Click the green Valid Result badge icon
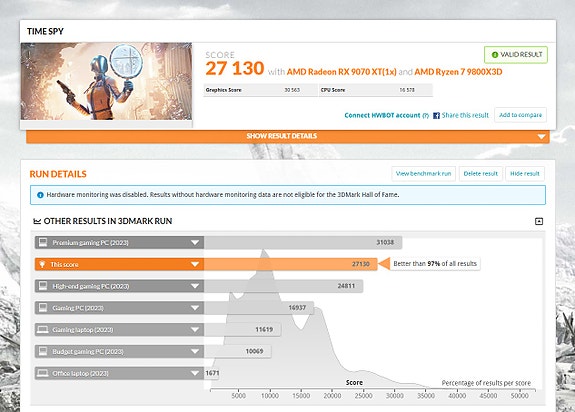This screenshot has height=412, width=575. click(495, 55)
